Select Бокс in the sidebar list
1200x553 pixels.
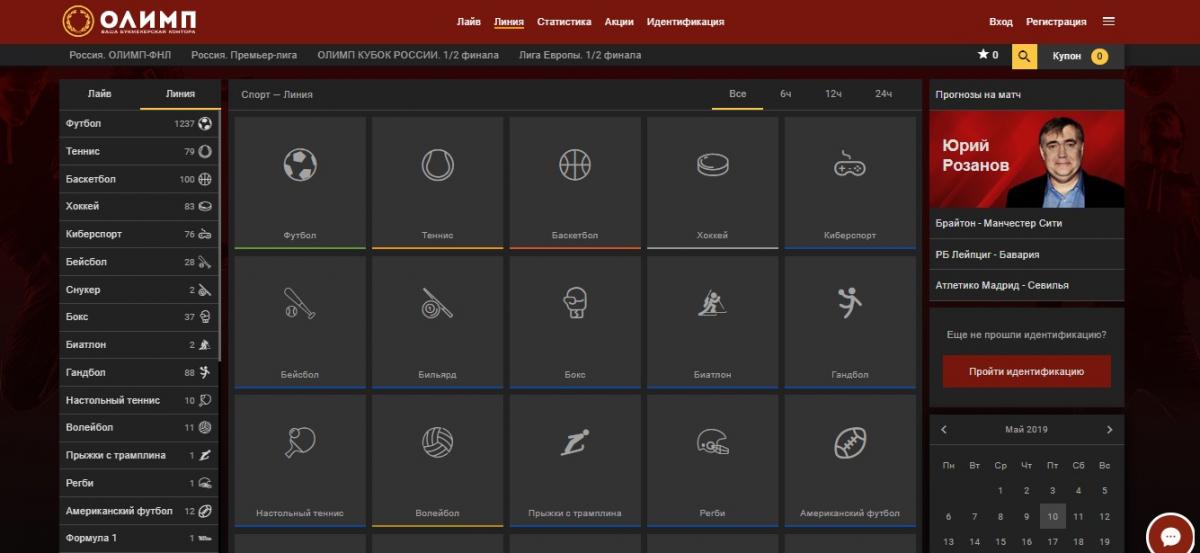[x=138, y=317]
